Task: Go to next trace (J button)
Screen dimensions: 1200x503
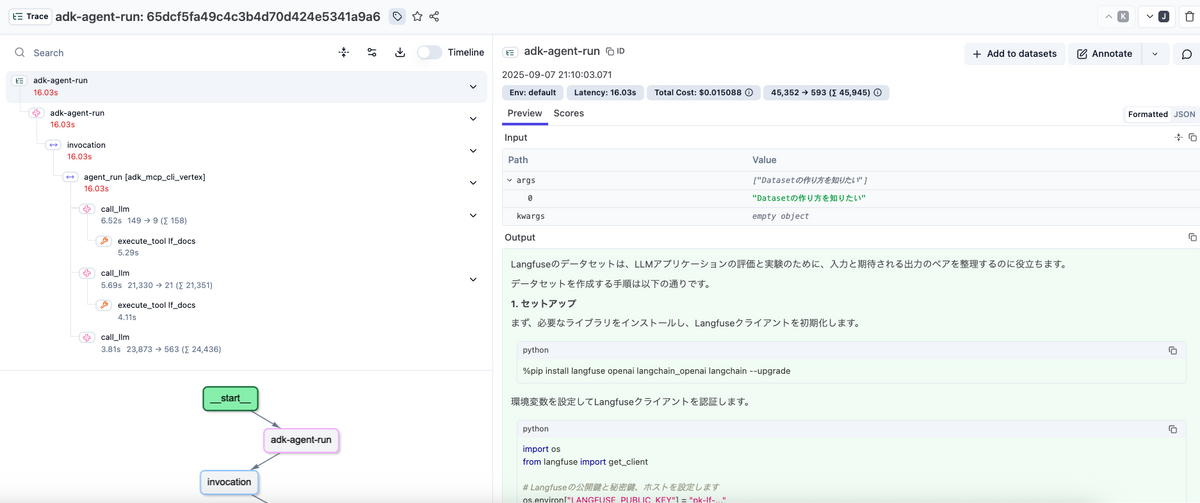Action: [1157, 16]
